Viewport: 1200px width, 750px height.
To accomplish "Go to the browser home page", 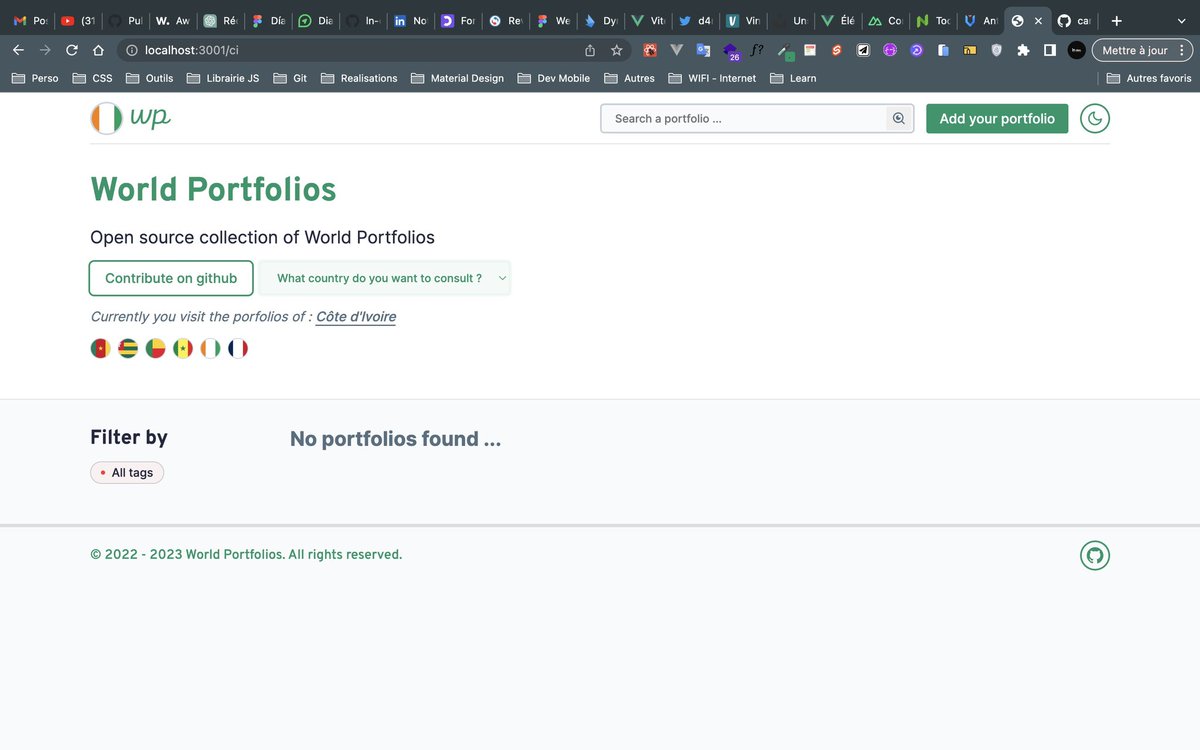I will tap(98, 50).
